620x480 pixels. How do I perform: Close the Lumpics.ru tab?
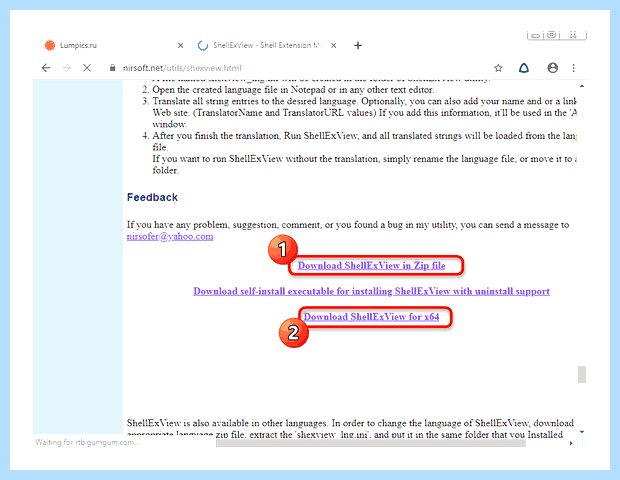[x=180, y=45]
